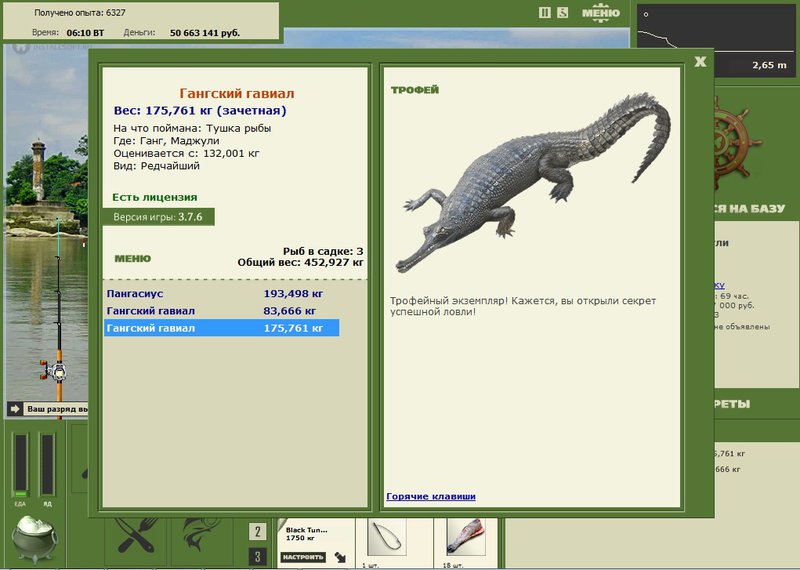
Task: Click the ТРОФЕЙ heading
Action: [x=415, y=90]
